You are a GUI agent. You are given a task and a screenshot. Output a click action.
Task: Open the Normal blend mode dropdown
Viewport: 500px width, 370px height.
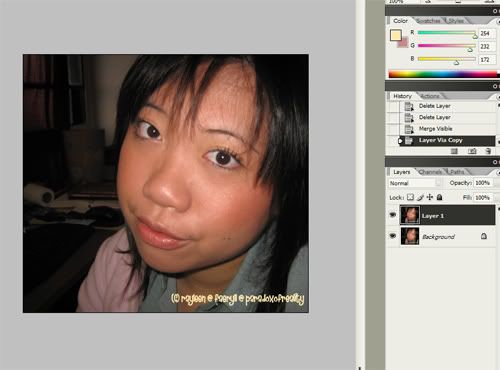pyautogui.click(x=415, y=183)
